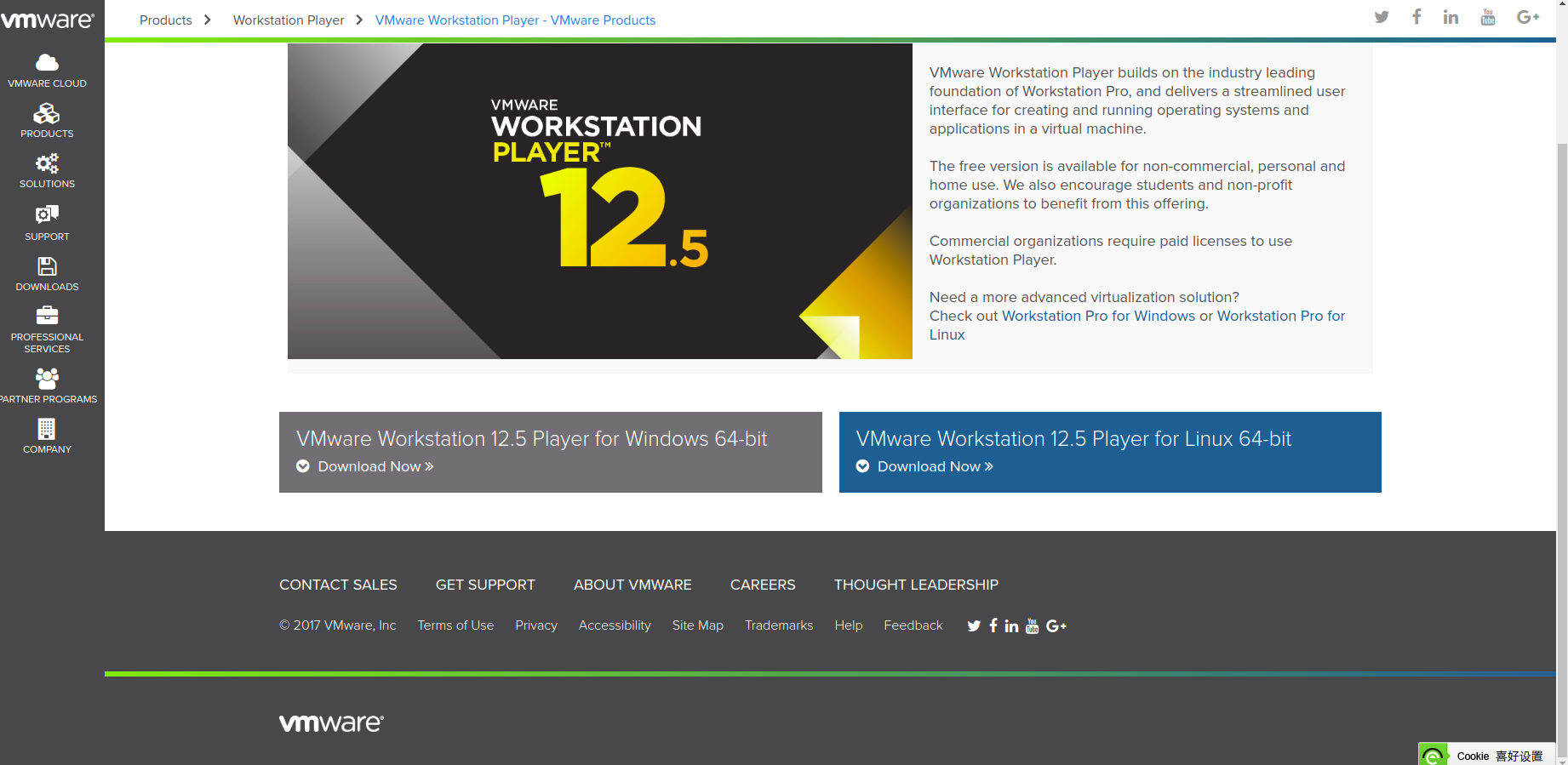Download Now for Windows 64-bit Player

tap(375, 466)
